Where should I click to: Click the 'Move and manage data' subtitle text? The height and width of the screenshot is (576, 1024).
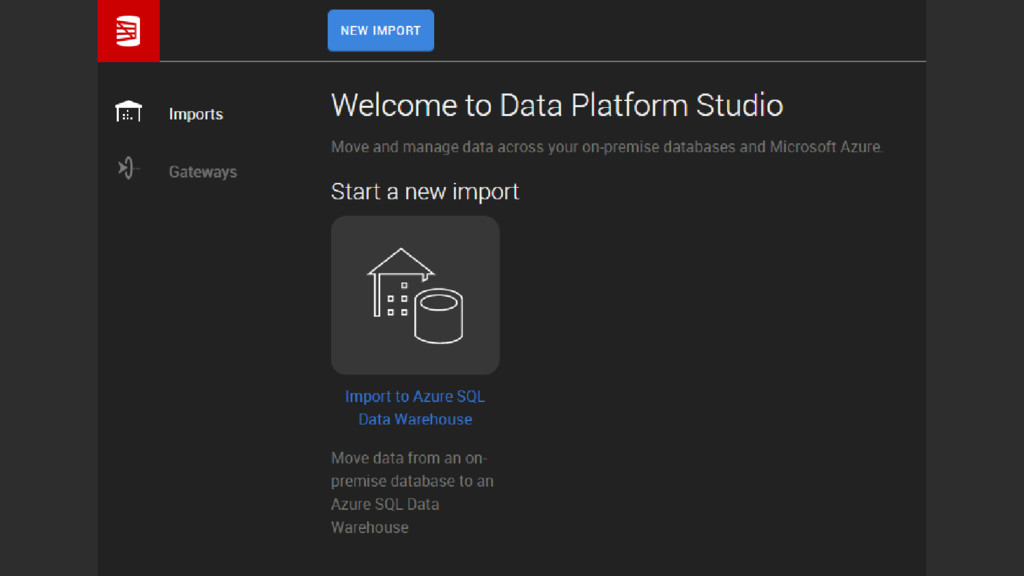point(607,147)
